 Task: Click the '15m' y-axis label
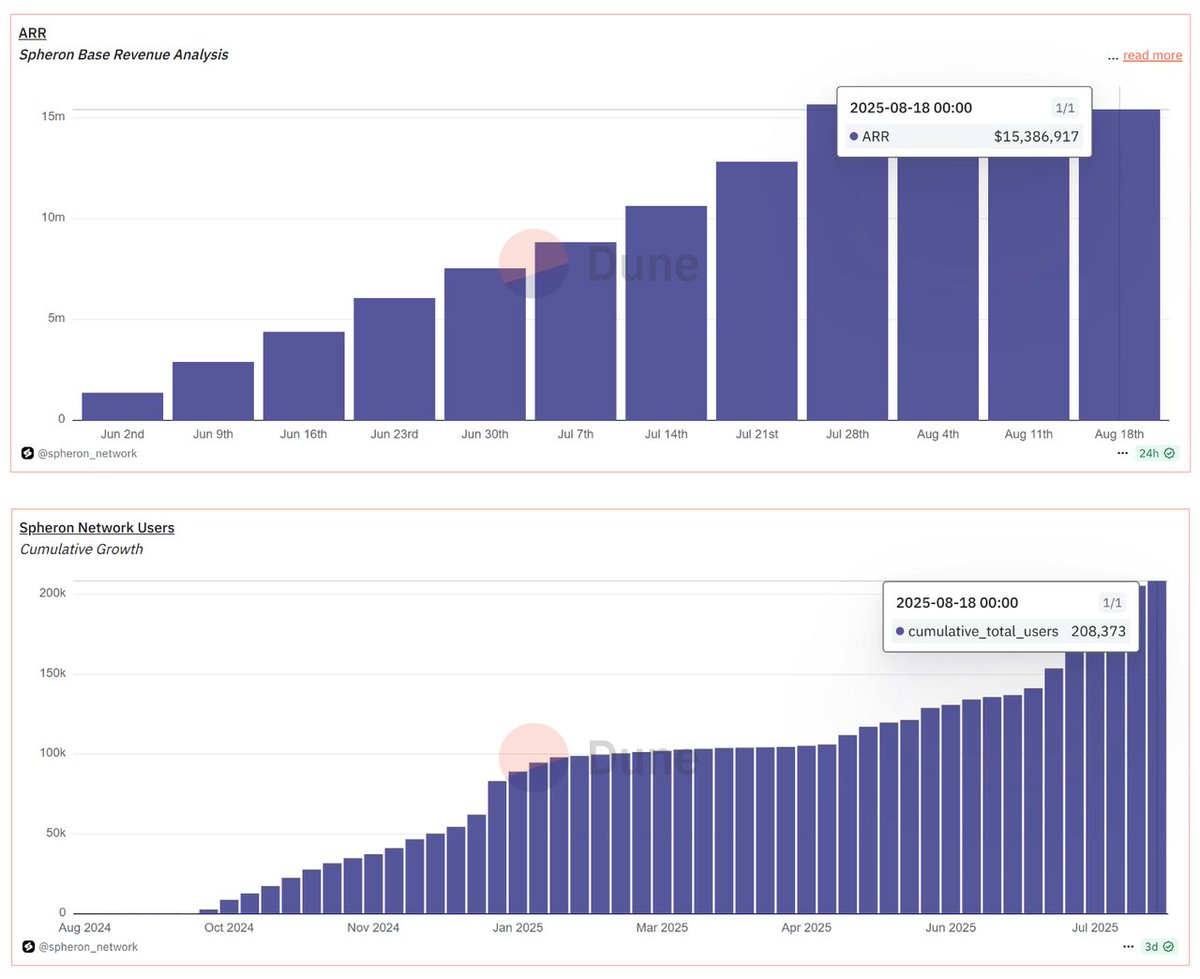(53, 117)
